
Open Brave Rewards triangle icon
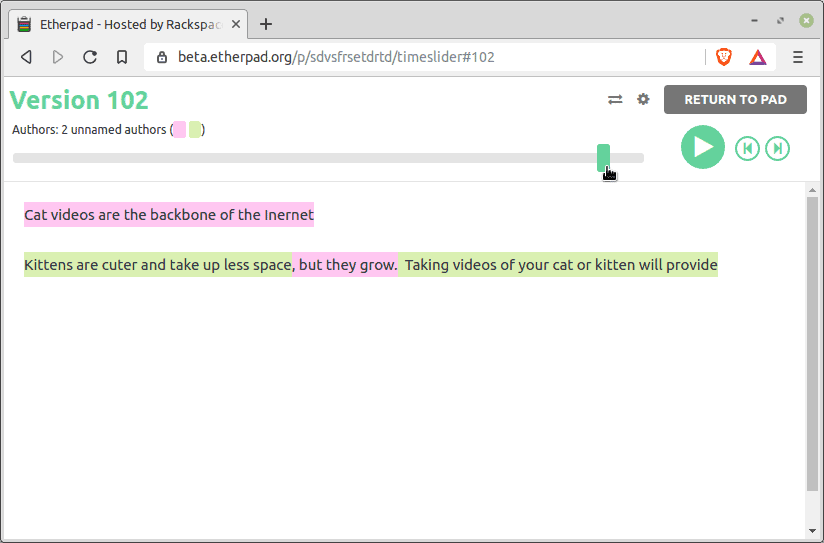758,57
